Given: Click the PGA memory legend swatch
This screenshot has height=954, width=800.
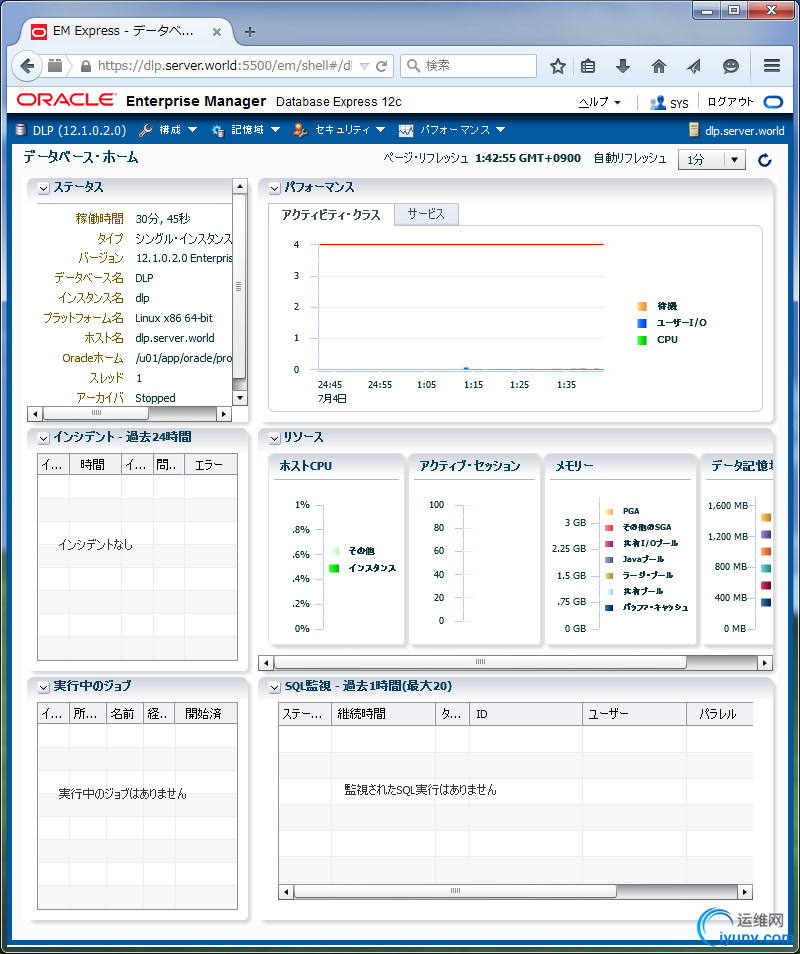Looking at the screenshot, I should tap(609, 512).
